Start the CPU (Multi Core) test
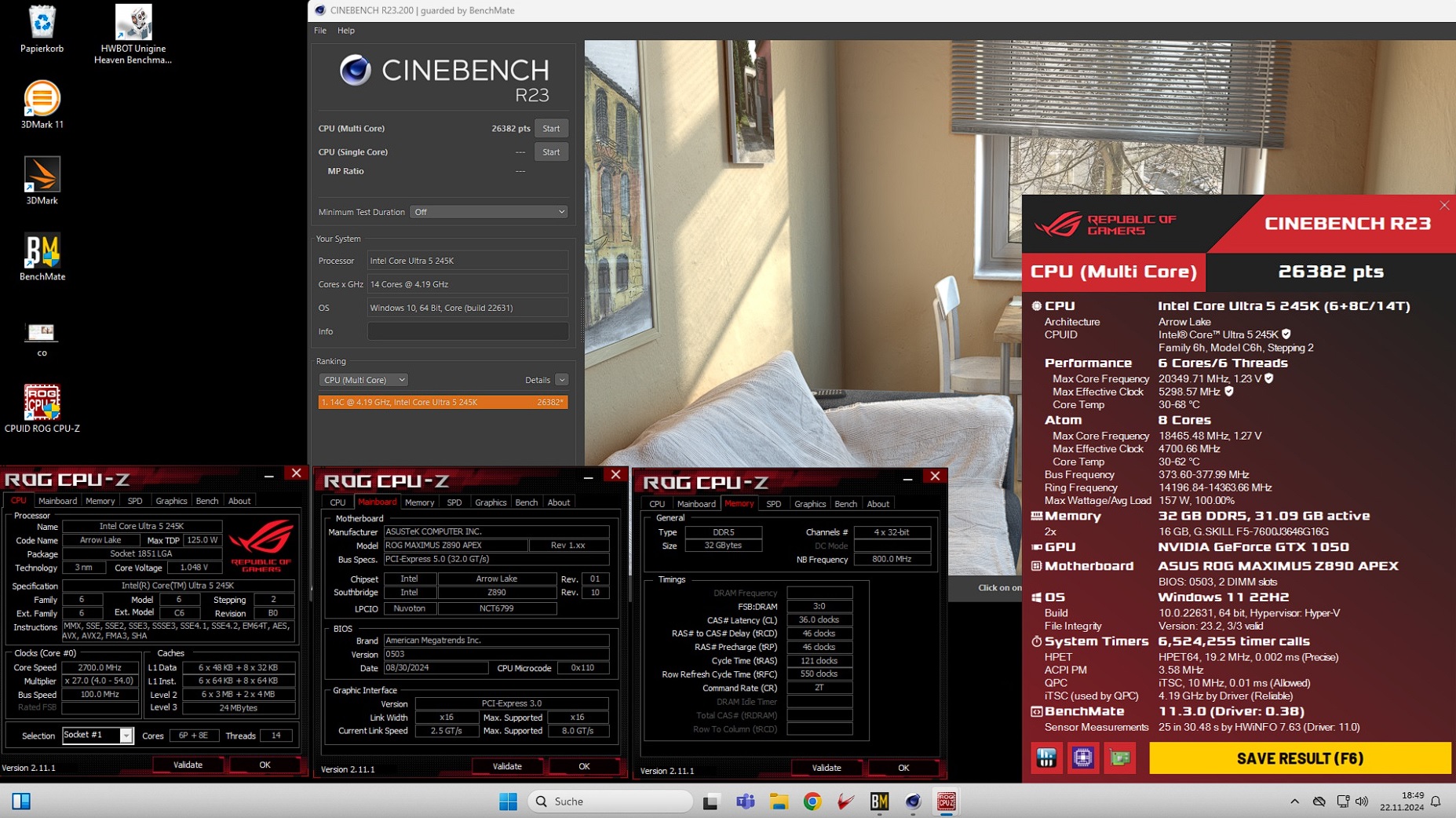Viewport: 1456px width, 818px height. tap(551, 129)
